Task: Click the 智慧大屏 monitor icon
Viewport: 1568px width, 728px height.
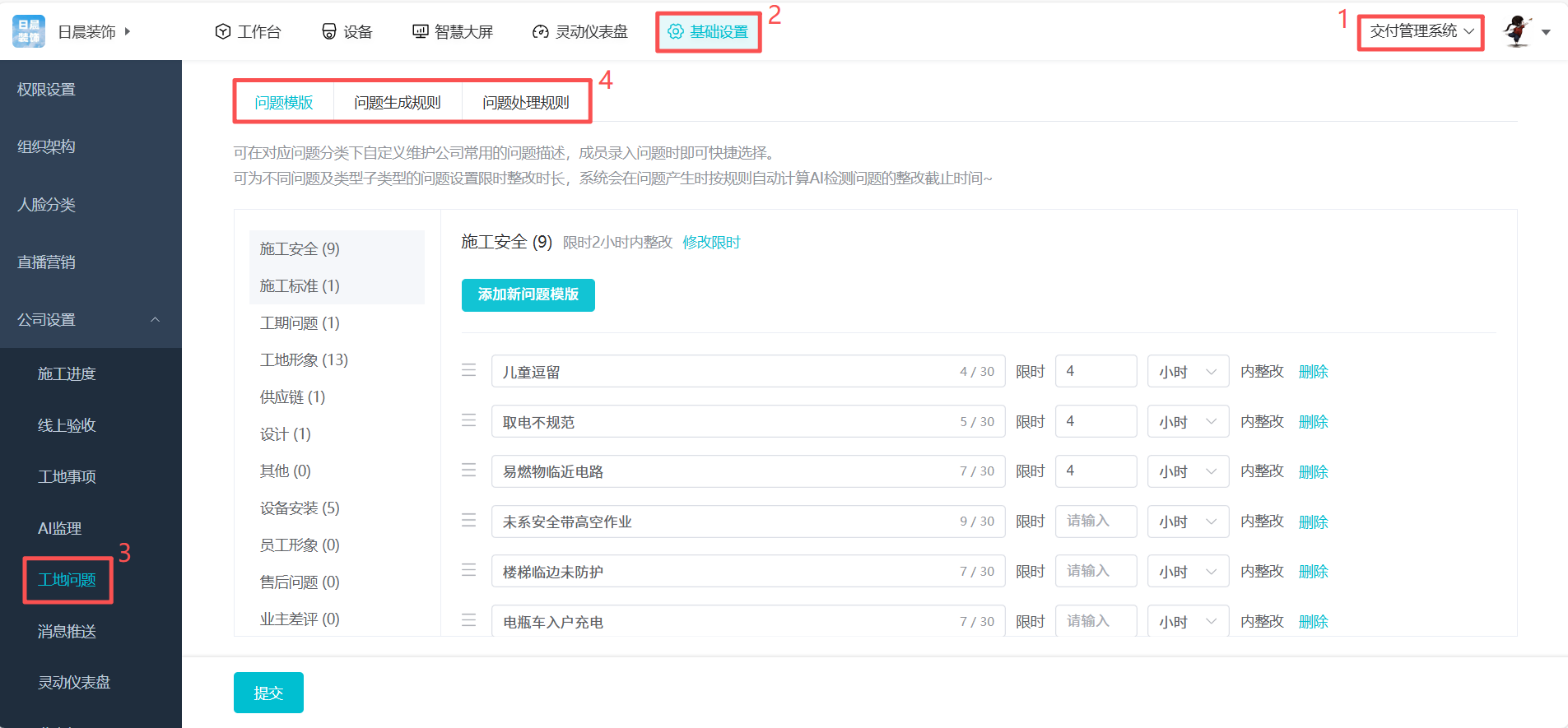Action: [420, 31]
